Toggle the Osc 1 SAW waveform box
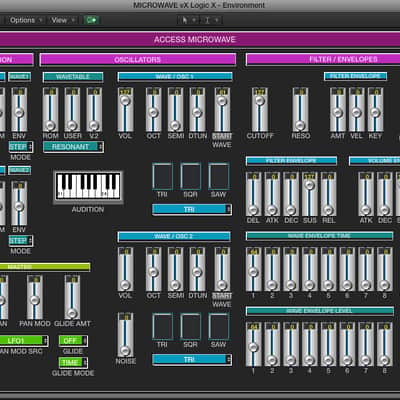Image resolution: width=400 pixels, height=400 pixels. [219, 176]
